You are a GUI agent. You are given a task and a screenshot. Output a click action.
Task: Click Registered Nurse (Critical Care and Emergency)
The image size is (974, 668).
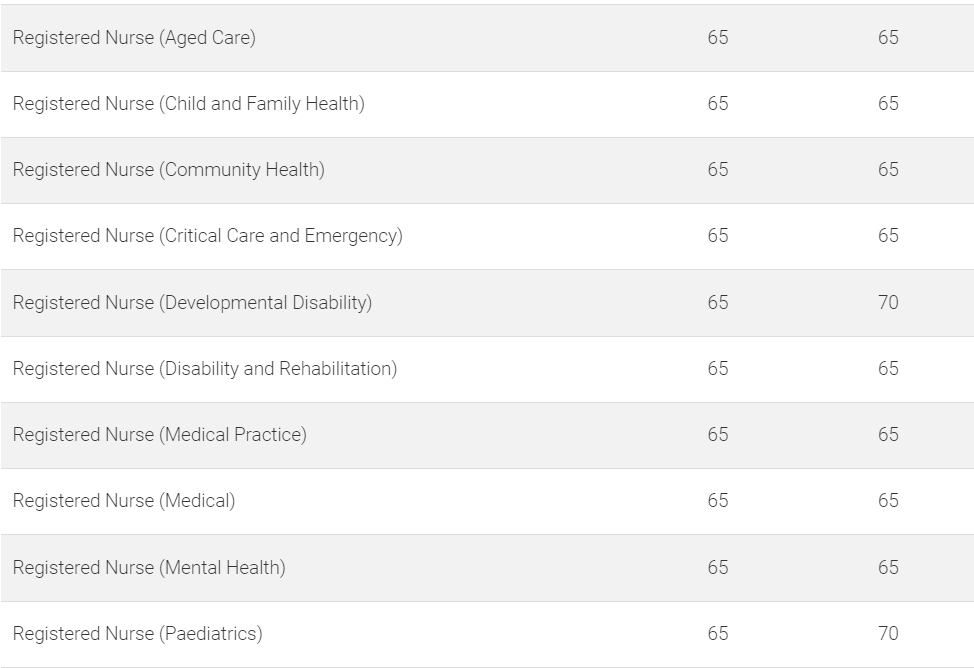[x=208, y=236]
